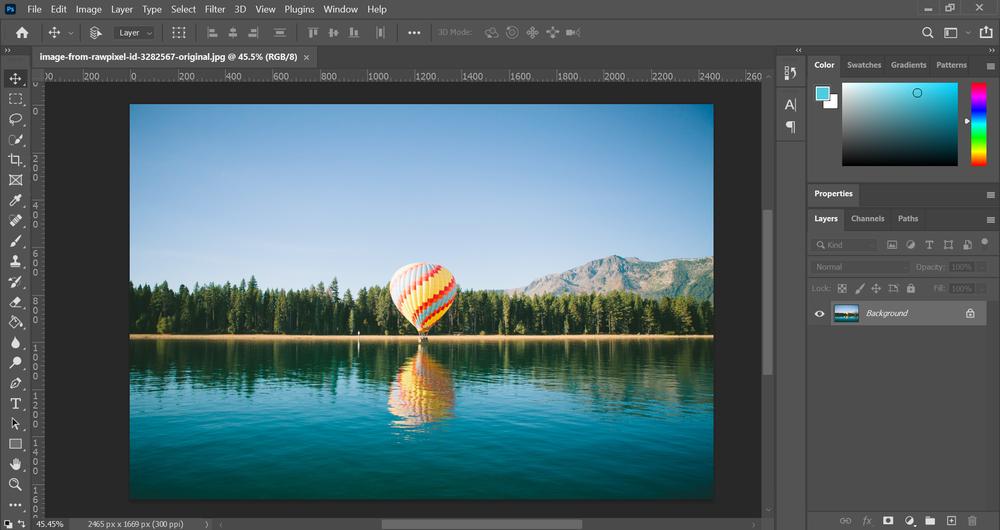Image resolution: width=1000 pixels, height=530 pixels.
Task: Select the Move tool in the toolbox
Action: click(x=15, y=78)
